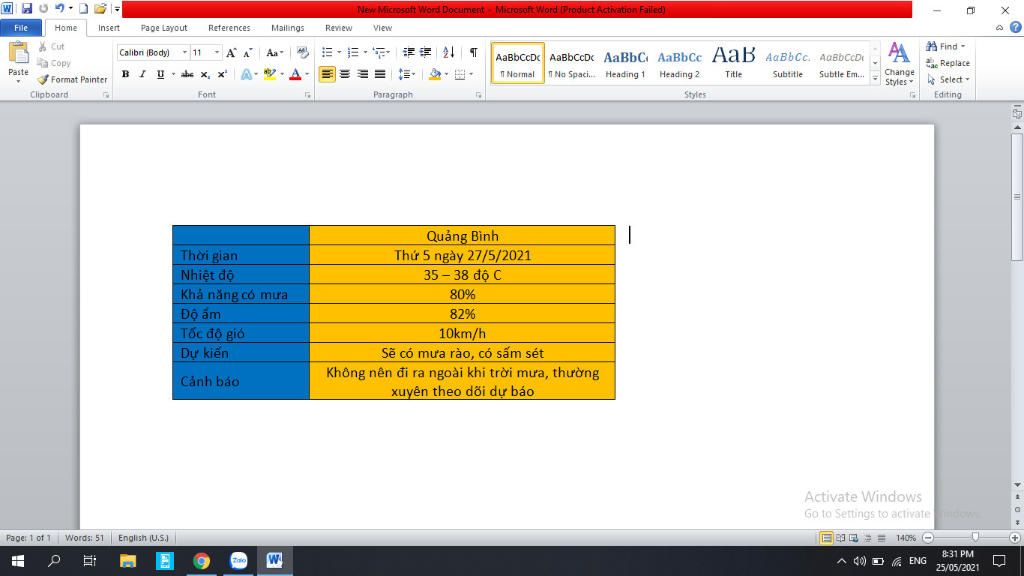Click the Quảng Bình table cell
Viewport: 1024px width, 576px height.
(462, 236)
